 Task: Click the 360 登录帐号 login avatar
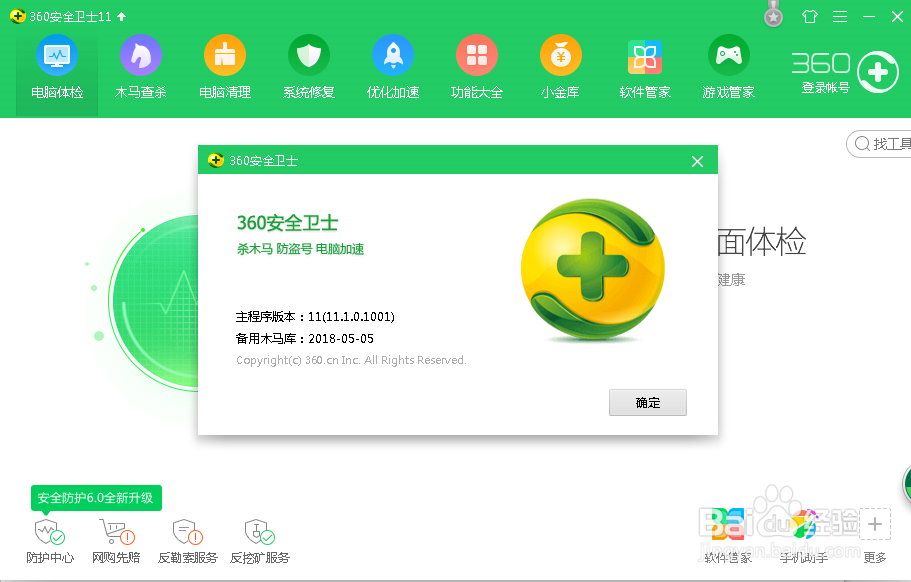click(x=878, y=72)
